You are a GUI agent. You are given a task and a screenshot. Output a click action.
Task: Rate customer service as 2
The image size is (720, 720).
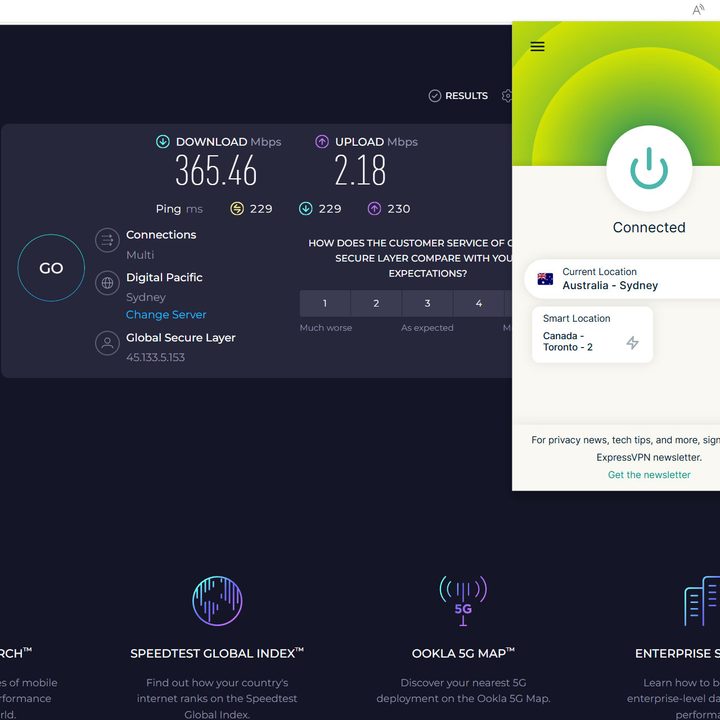point(376,303)
